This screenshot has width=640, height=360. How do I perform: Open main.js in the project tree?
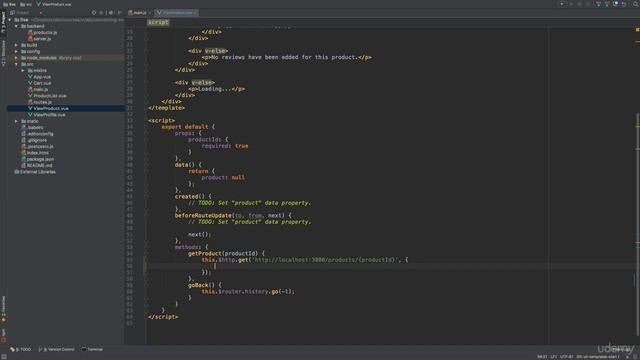coord(38,89)
